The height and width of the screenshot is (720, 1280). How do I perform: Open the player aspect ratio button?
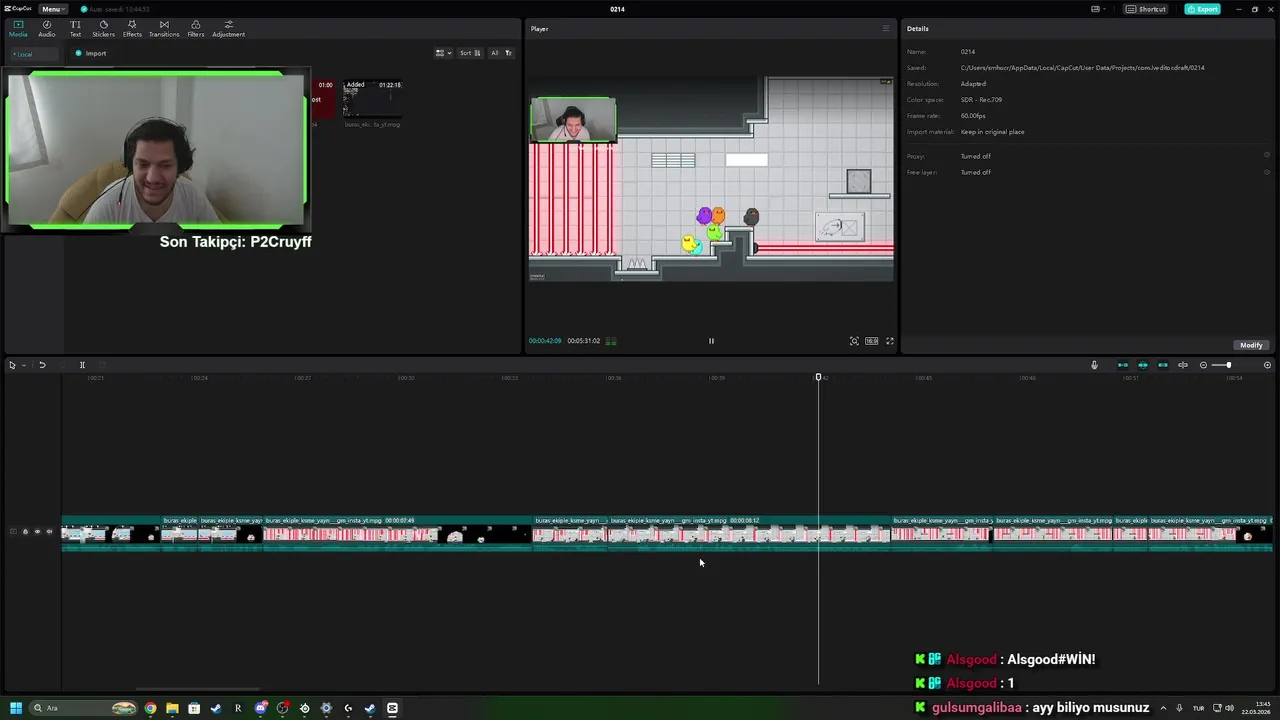[872, 341]
